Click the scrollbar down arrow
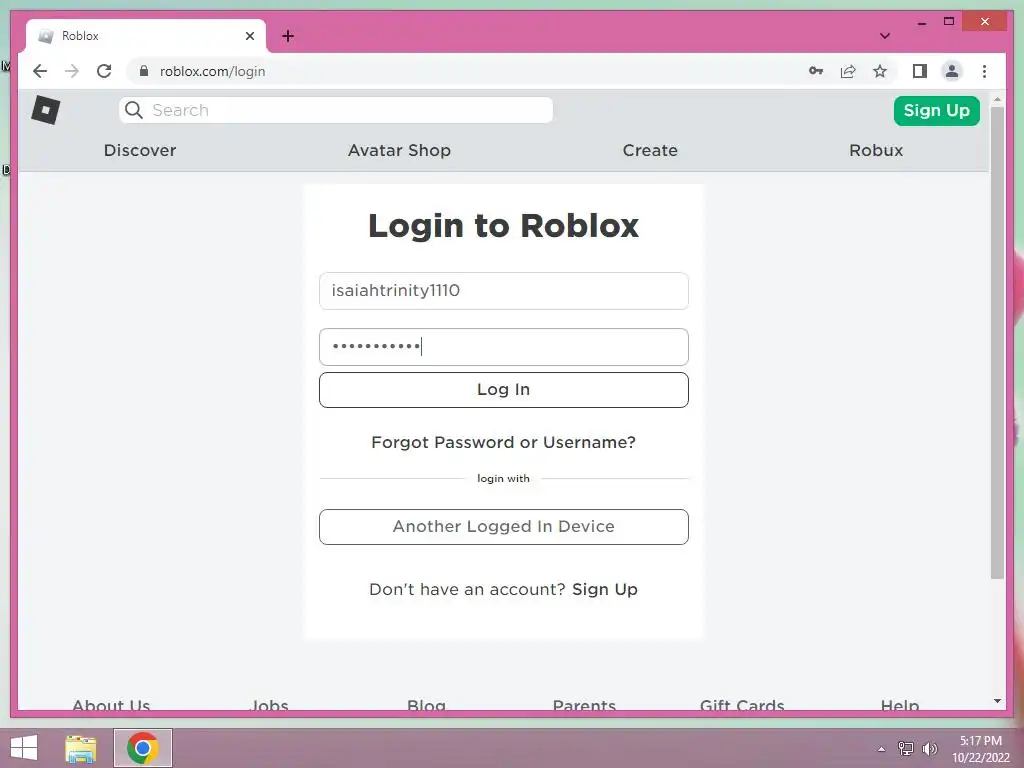Screen dimensions: 1024x768 997,701
